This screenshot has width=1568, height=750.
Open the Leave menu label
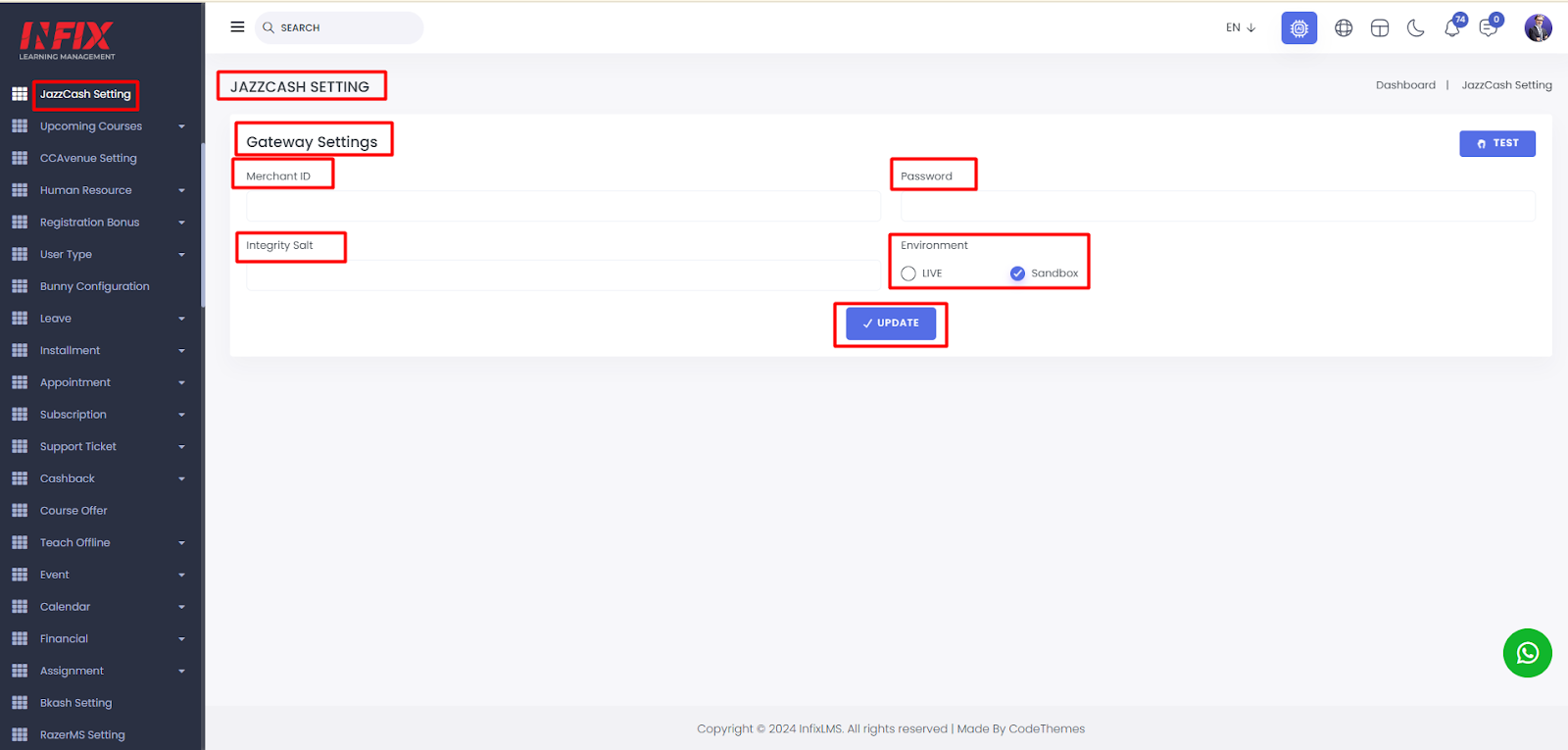point(56,319)
